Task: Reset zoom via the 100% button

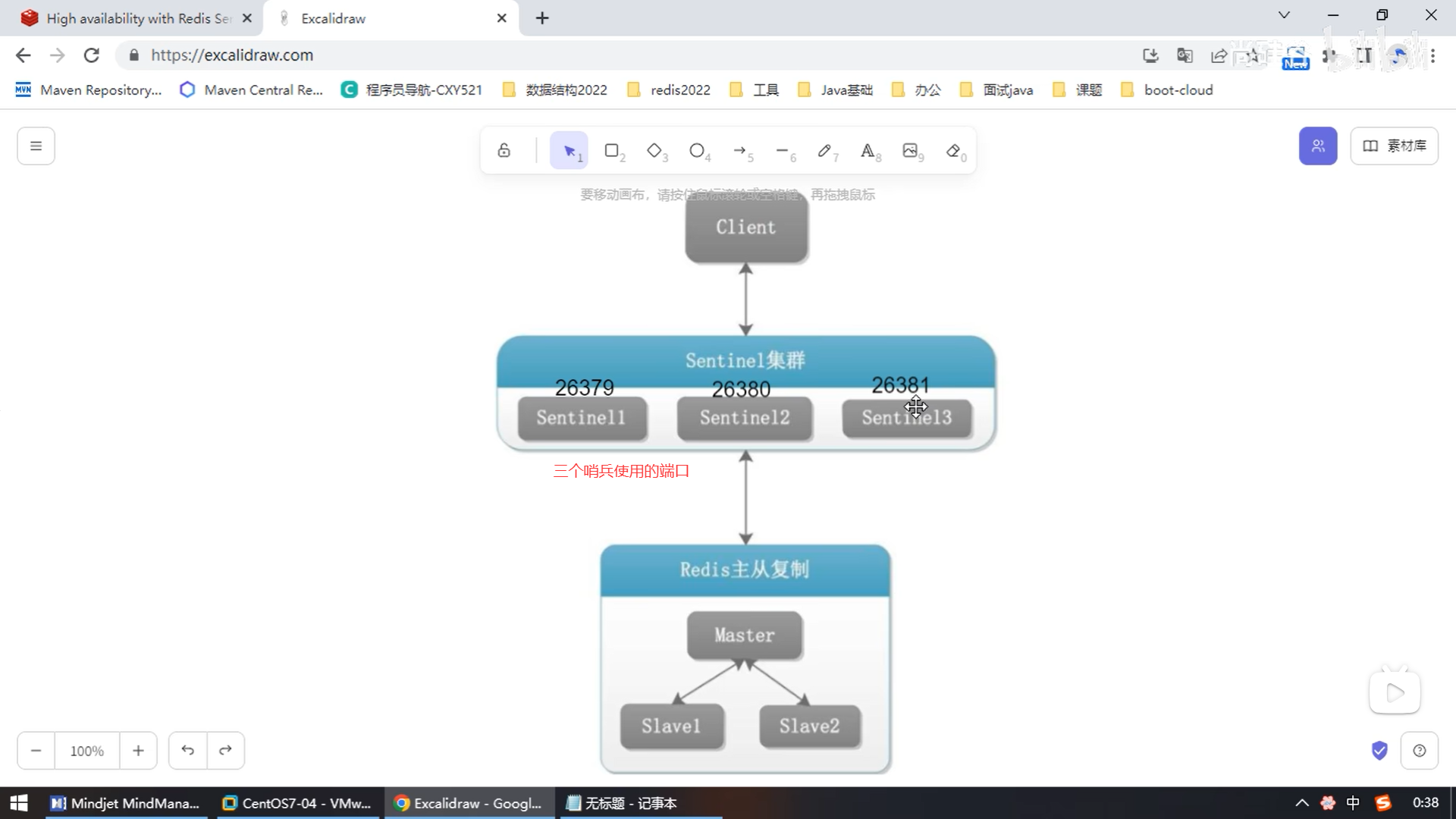Action: [87, 751]
